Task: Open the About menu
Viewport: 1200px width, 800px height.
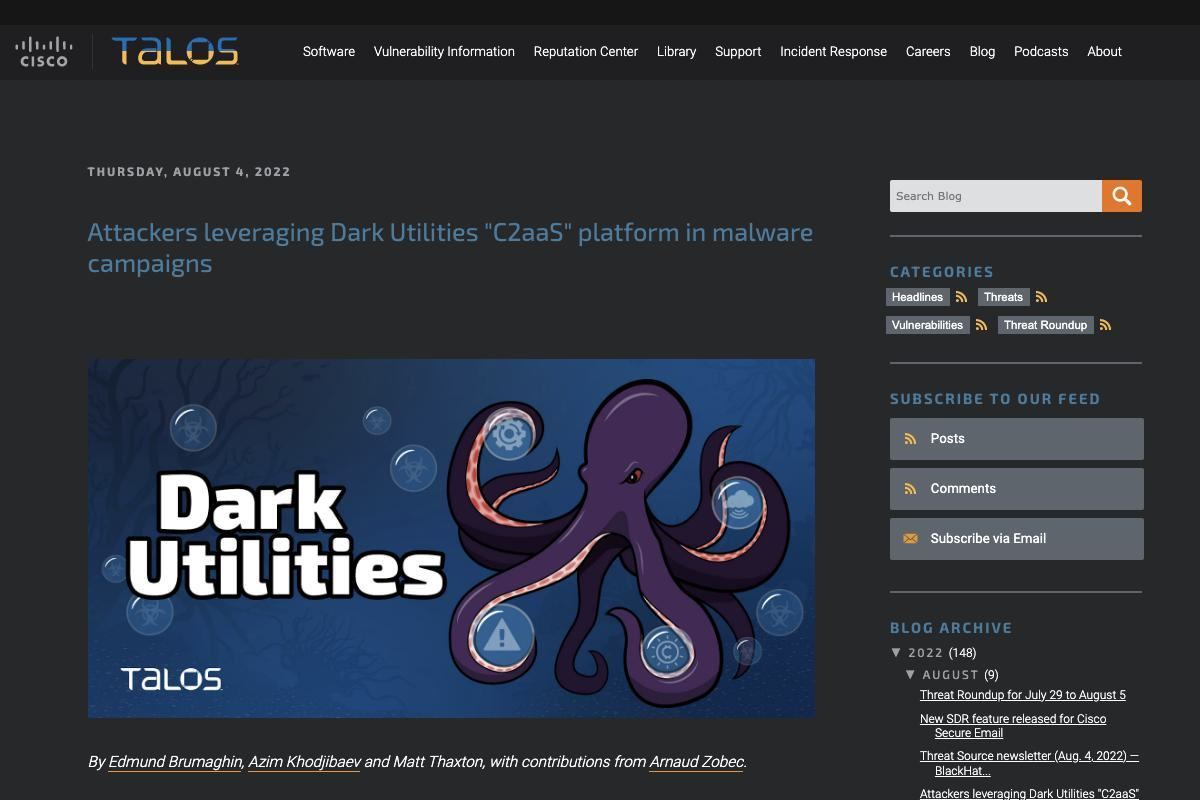Action: 1104,52
